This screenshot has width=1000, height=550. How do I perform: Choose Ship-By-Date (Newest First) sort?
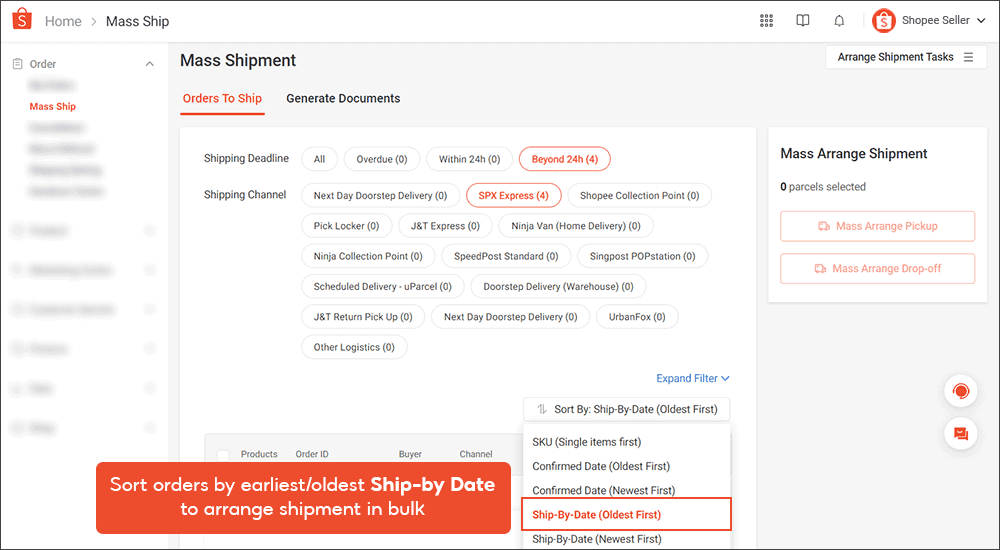pyautogui.click(x=626, y=539)
